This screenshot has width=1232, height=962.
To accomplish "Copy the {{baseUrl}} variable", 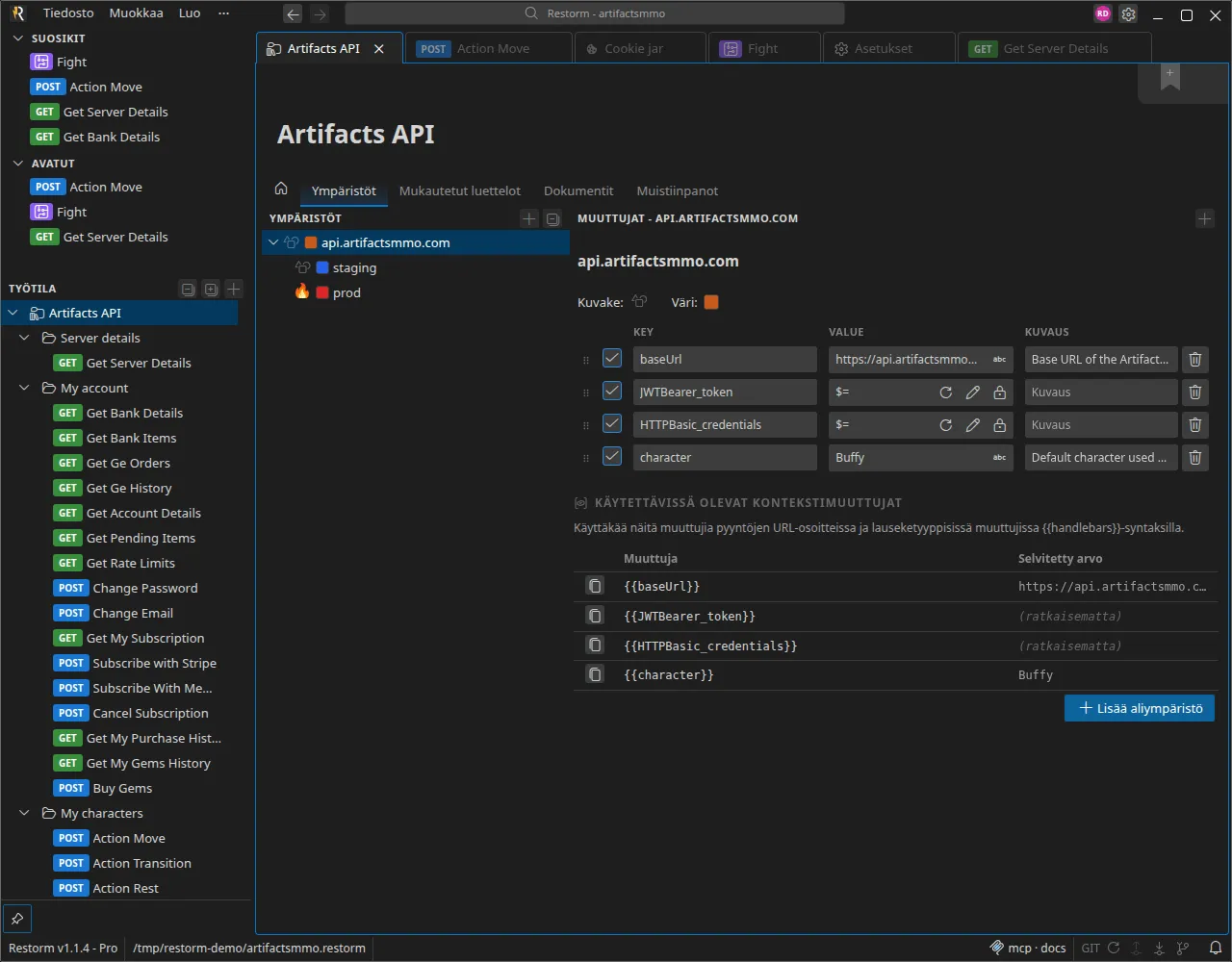I will click(x=596, y=586).
